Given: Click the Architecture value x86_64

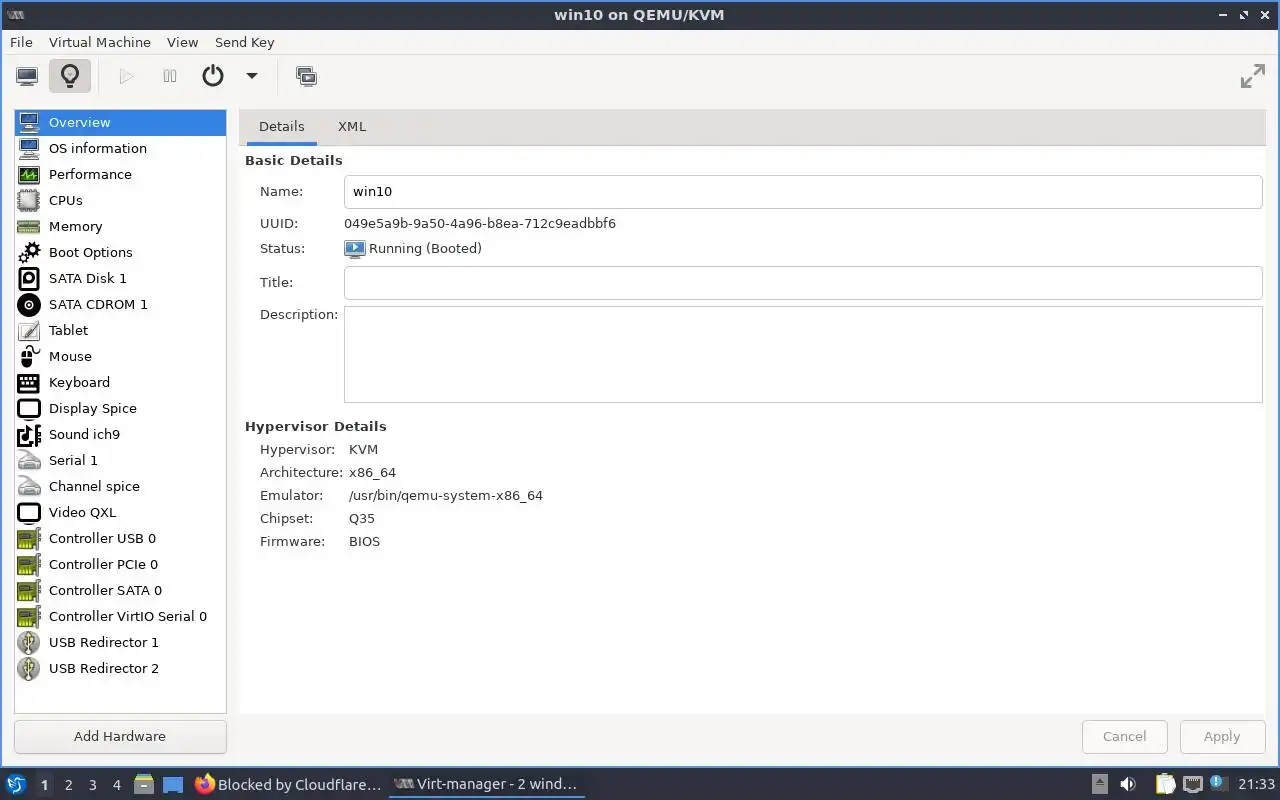Looking at the screenshot, I should pos(372,472).
